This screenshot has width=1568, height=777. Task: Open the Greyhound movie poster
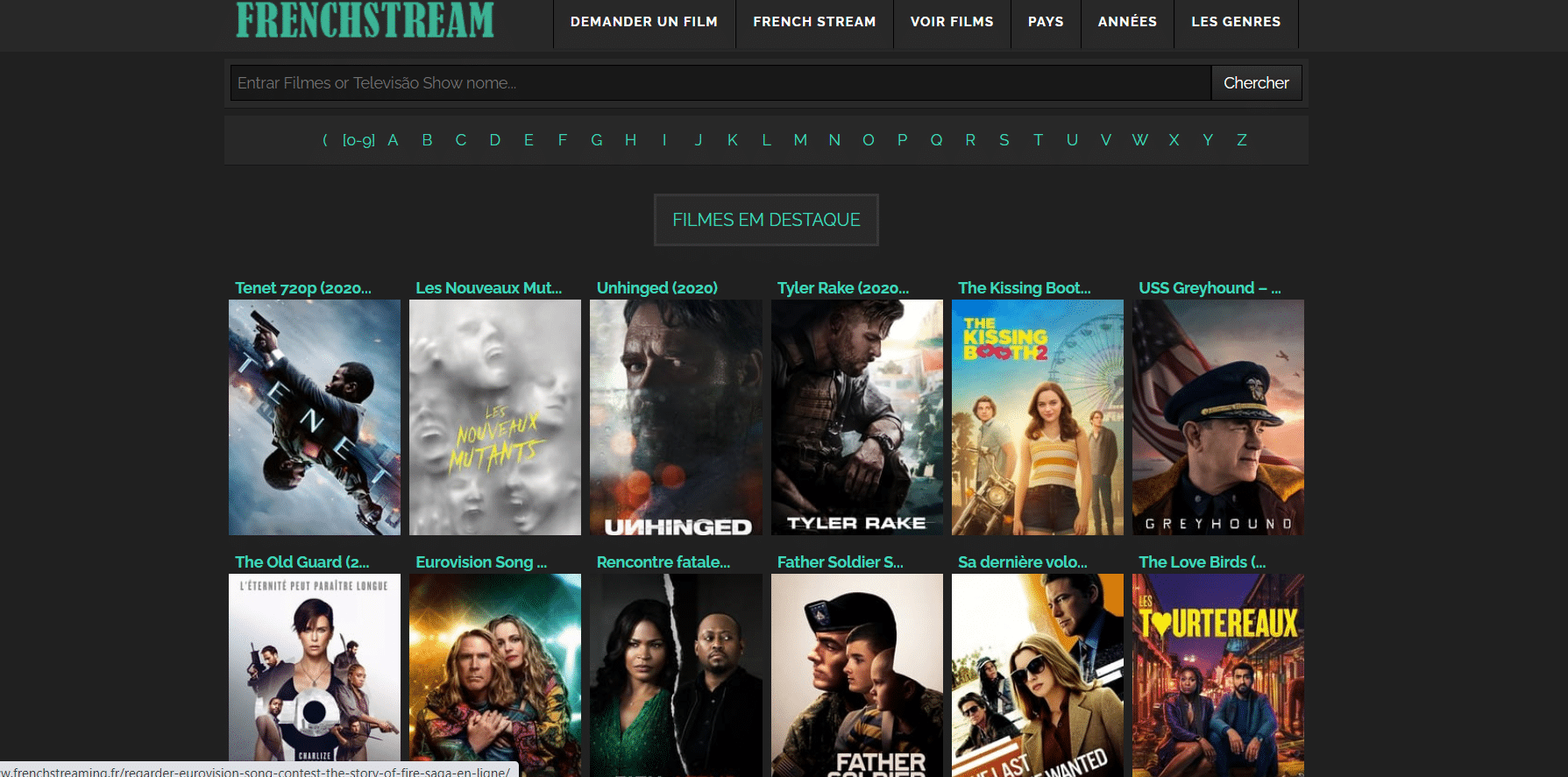click(x=1218, y=418)
